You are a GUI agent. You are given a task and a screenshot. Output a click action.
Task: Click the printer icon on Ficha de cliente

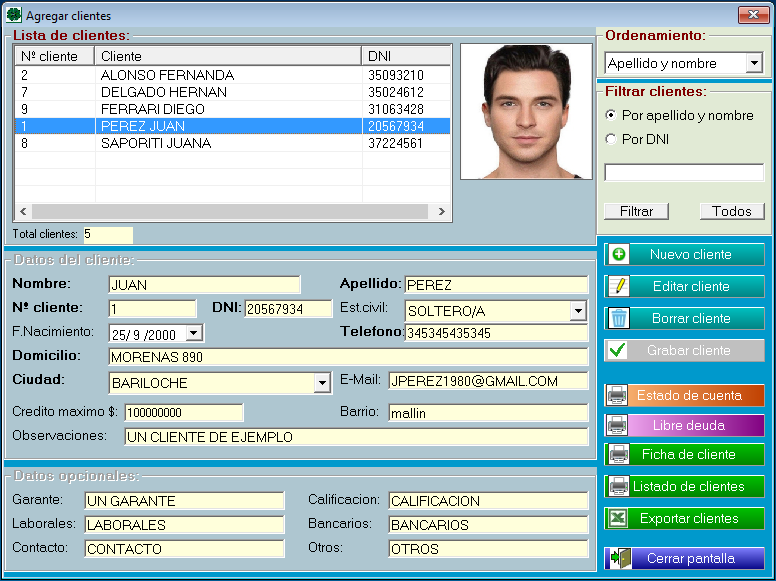point(618,455)
